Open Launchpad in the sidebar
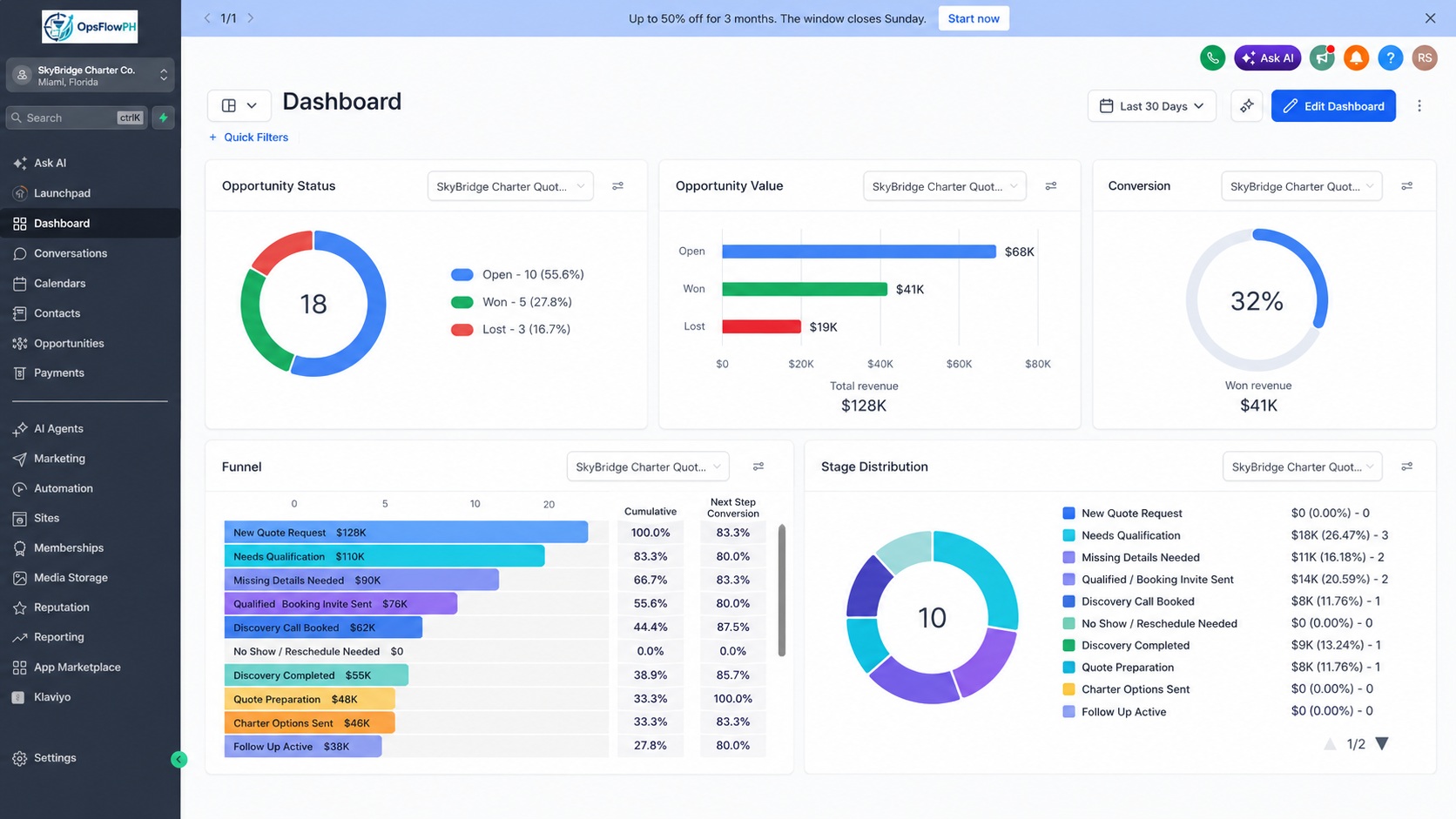The height and width of the screenshot is (819, 1456). tap(91, 193)
